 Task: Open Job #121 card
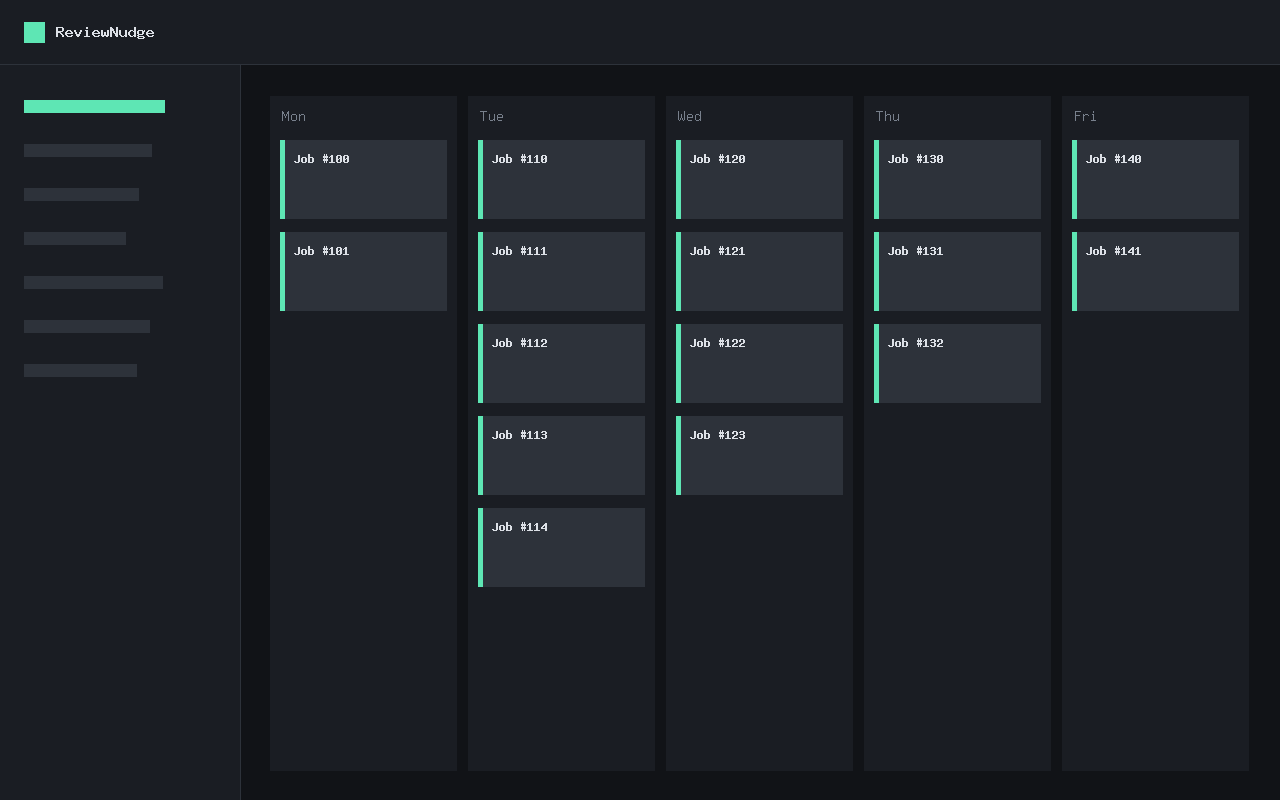pos(759,271)
